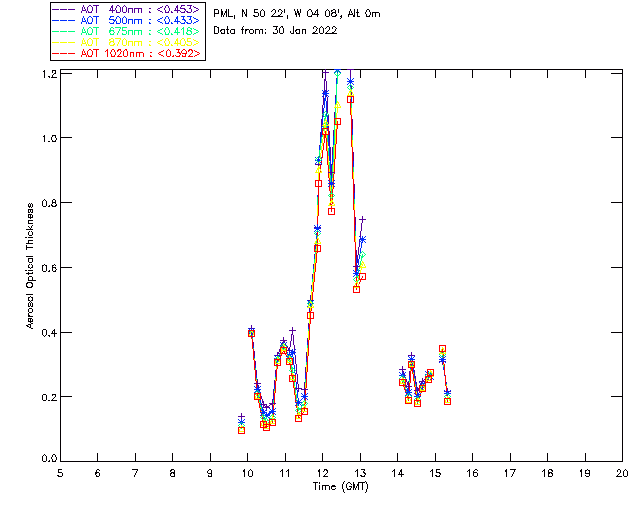Click the x-axis label 11
This screenshot has height=512, width=640.
pyautogui.click(x=285, y=473)
